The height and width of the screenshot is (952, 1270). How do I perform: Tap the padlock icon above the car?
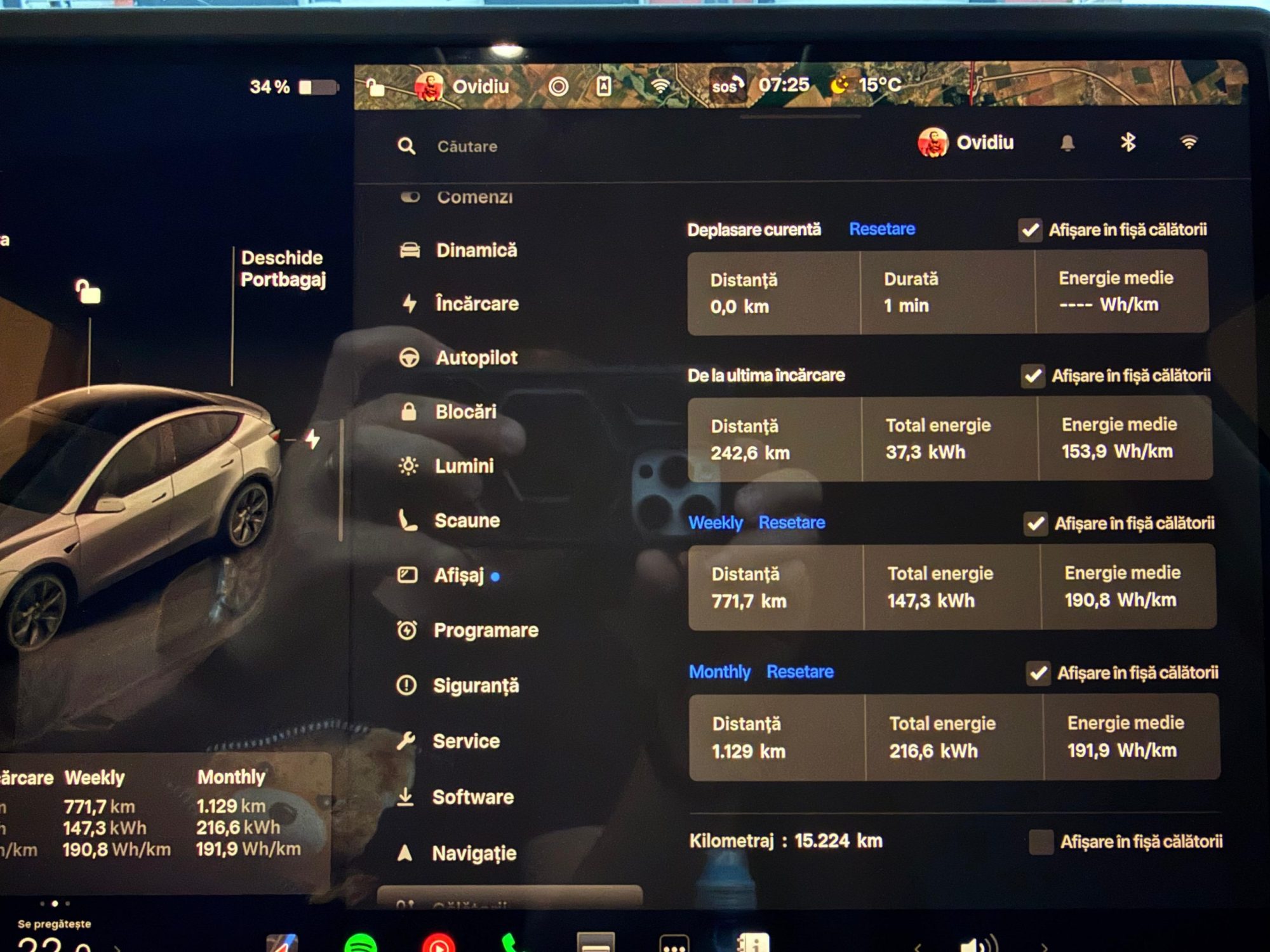(88, 292)
